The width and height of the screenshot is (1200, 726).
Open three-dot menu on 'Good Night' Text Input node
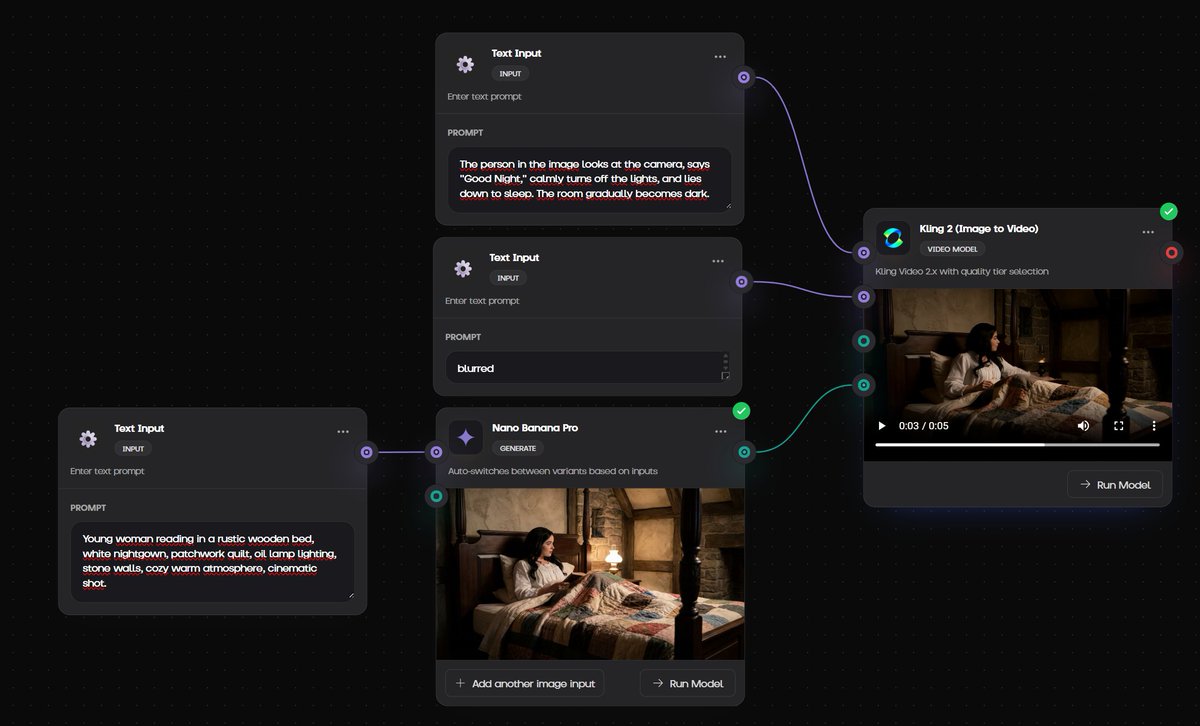coord(720,57)
